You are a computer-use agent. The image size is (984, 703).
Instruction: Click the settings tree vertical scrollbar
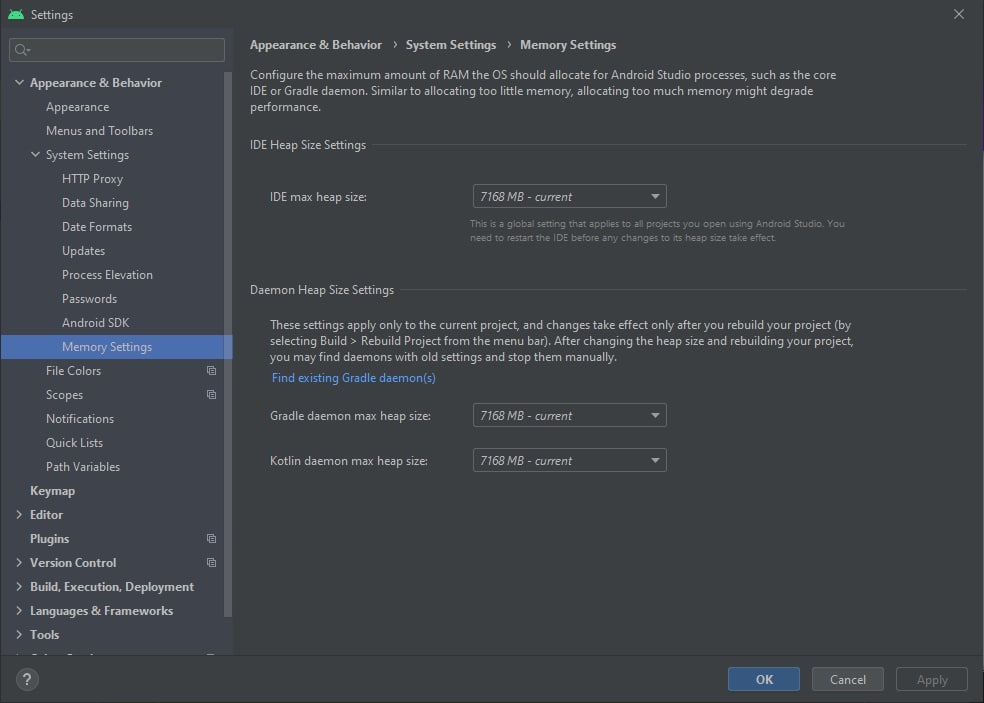point(228,344)
